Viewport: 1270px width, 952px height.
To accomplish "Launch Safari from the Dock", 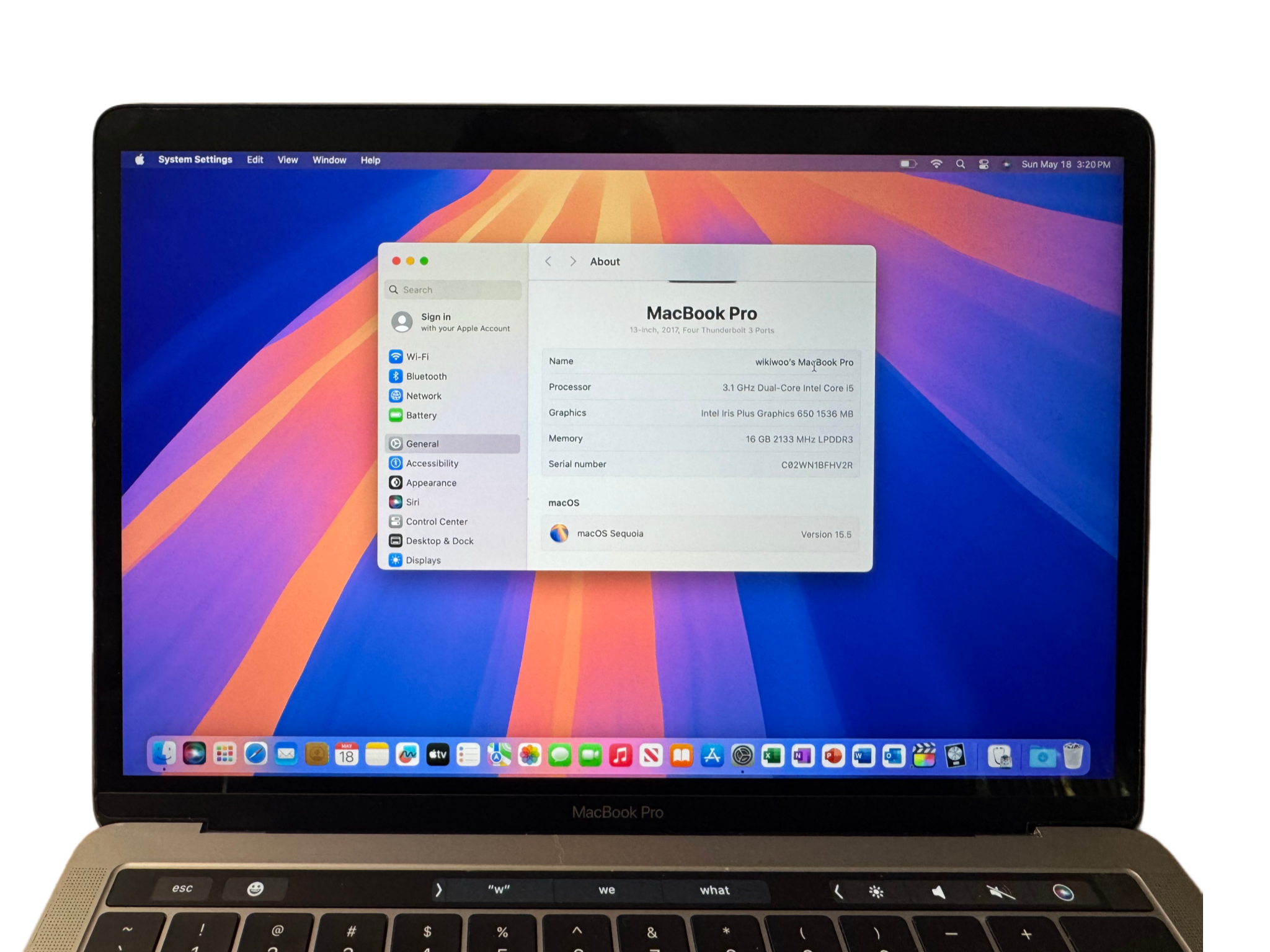I will click(255, 754).
